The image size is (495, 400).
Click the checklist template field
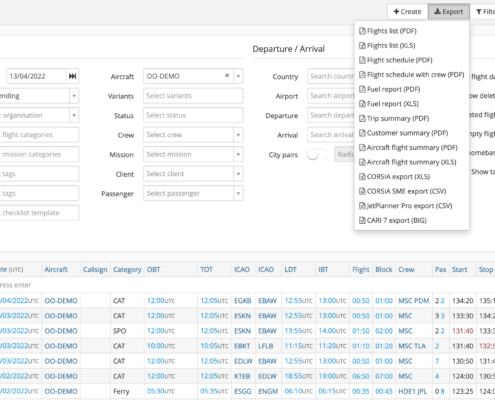(39, 213)
